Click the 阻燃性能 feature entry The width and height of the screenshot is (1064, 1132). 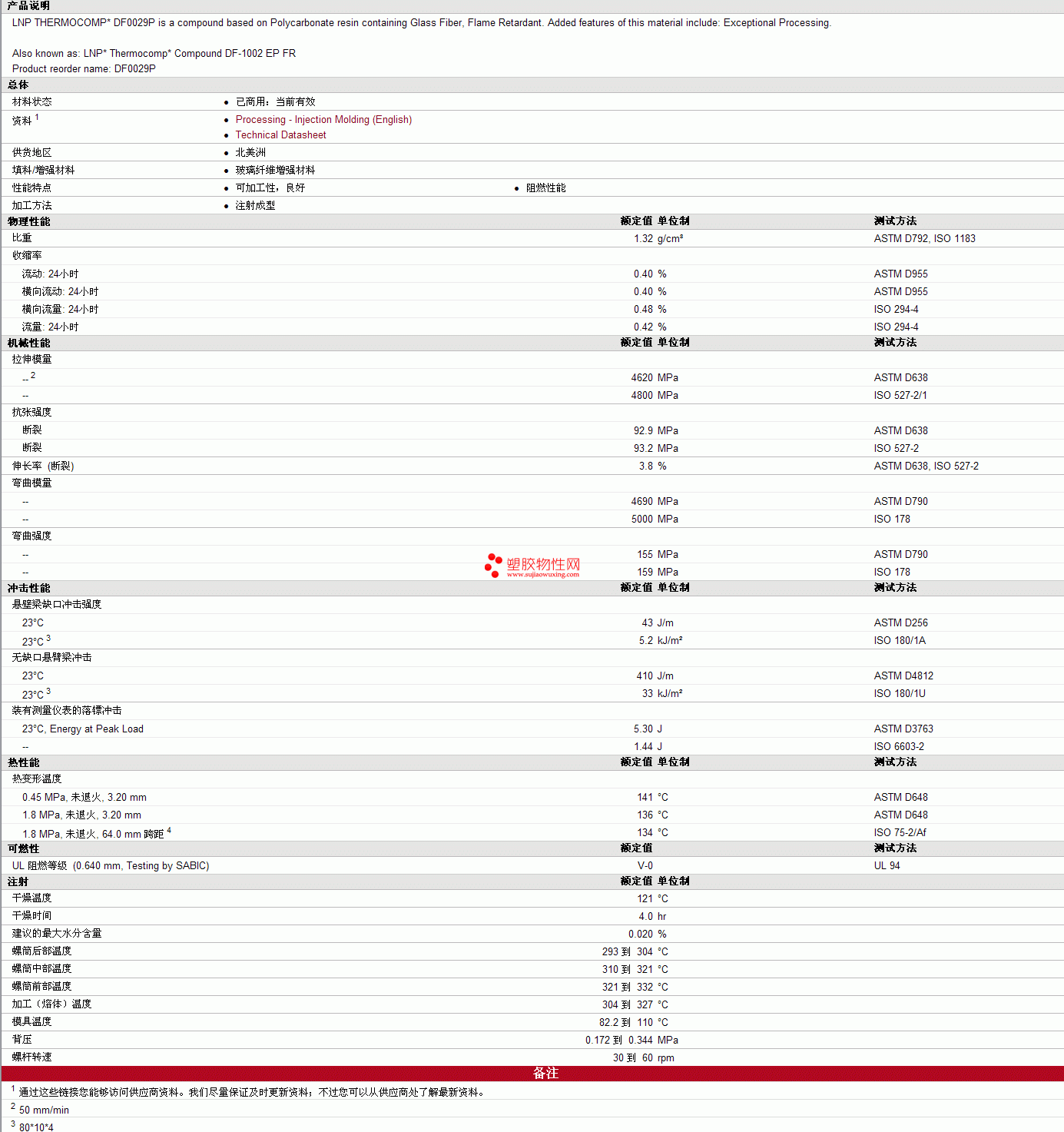[x=545, y=188]
